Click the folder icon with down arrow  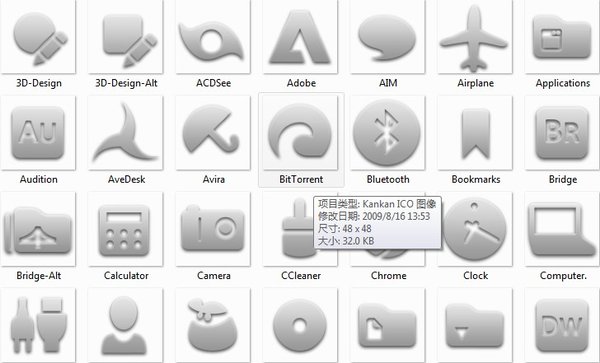(474, 325)
